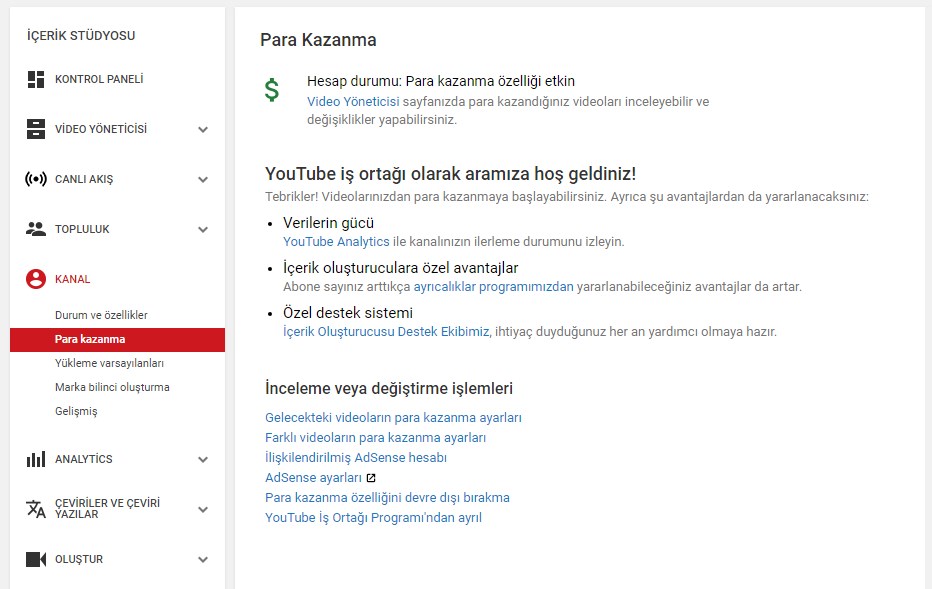The image size is (932, 589).
Task: Open the YouTube Analytics link
Action: 336,242
